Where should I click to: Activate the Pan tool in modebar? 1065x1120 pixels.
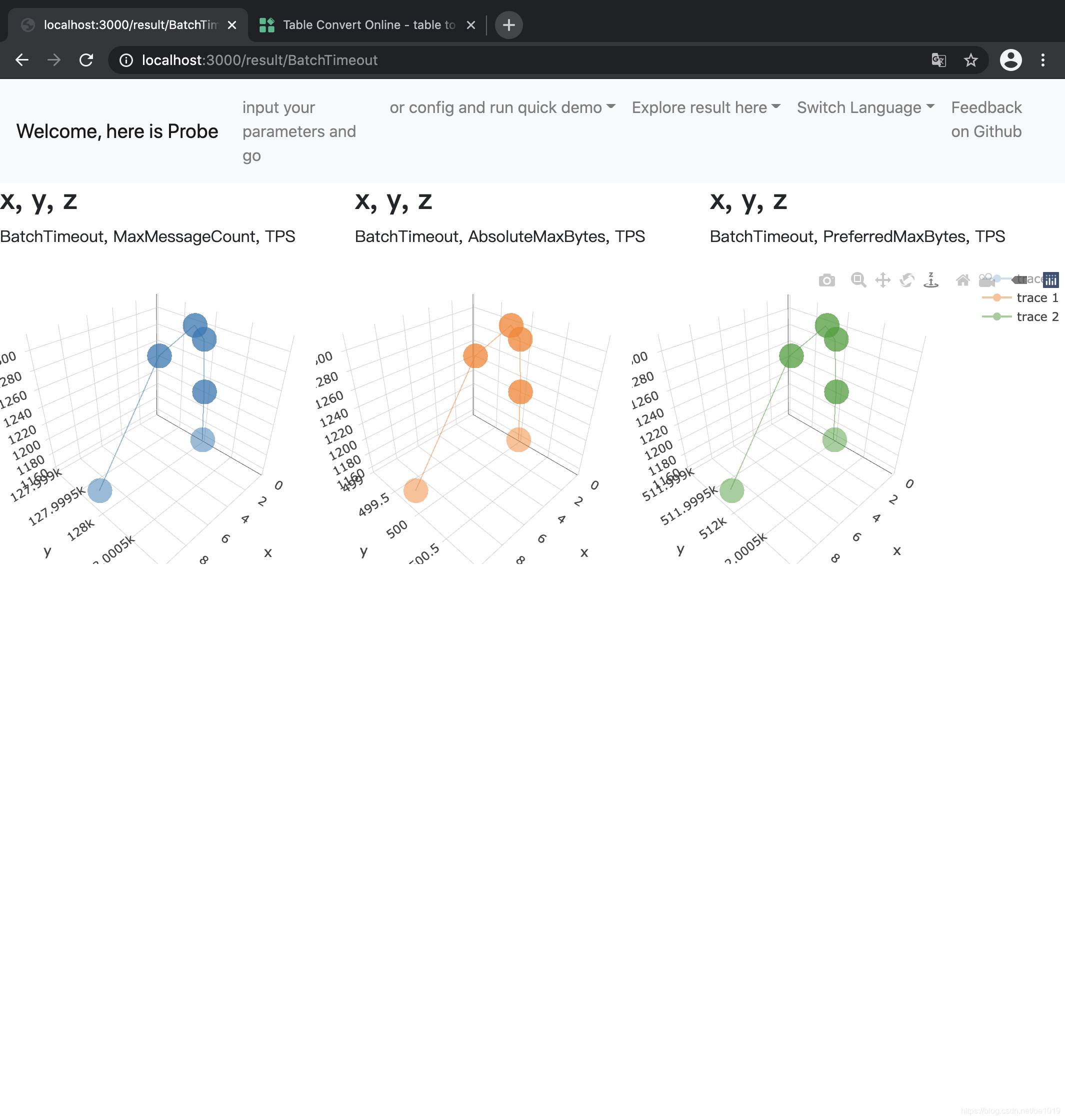coord(883,280)
